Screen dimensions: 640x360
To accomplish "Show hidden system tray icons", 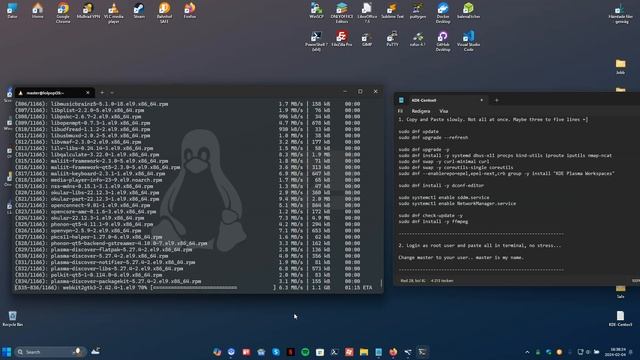I will (x=527, y=352).
